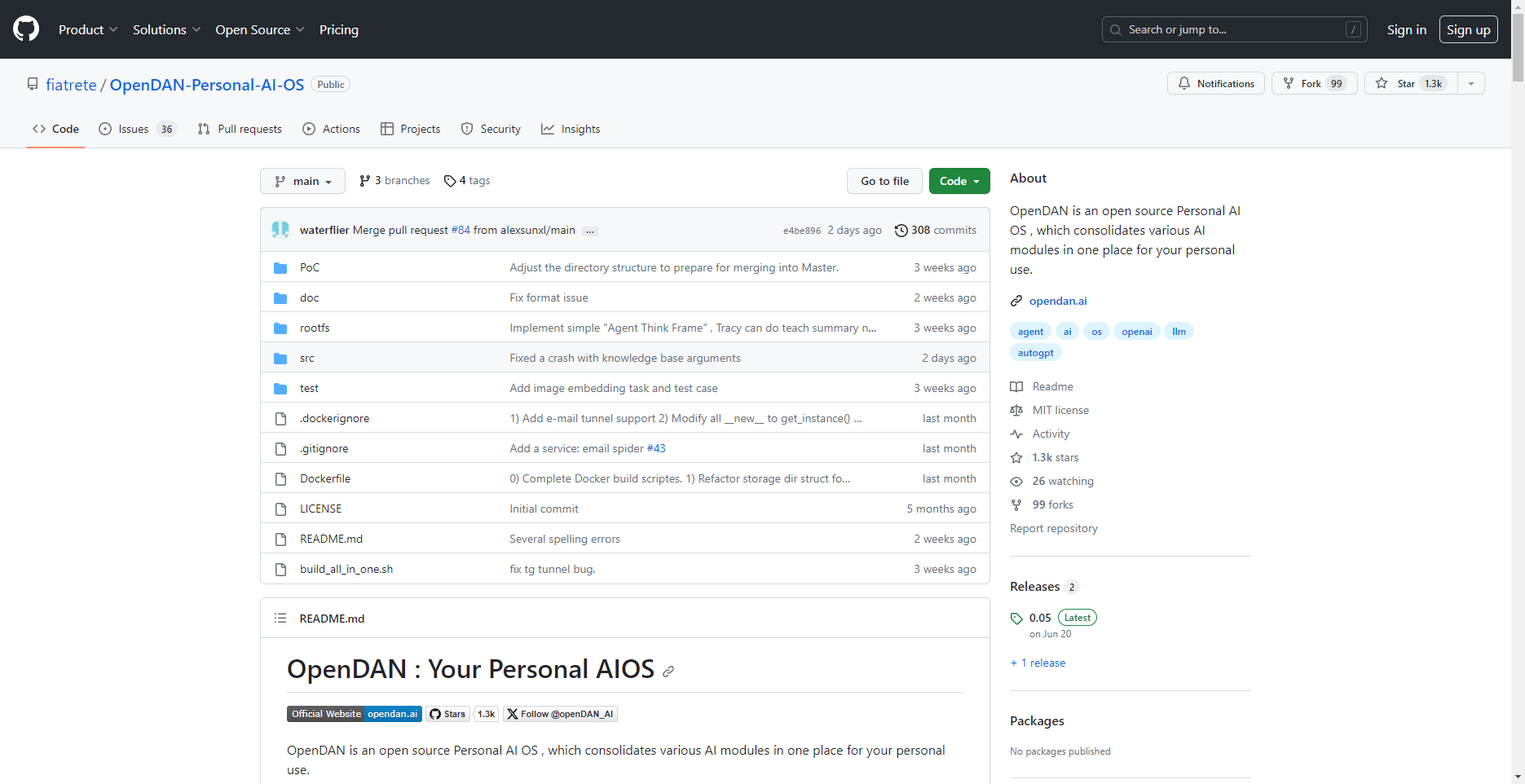Focus the Search or jump to field
Image resolution: width=1525 pixels, height=784 pixels.
point(1234,29)
